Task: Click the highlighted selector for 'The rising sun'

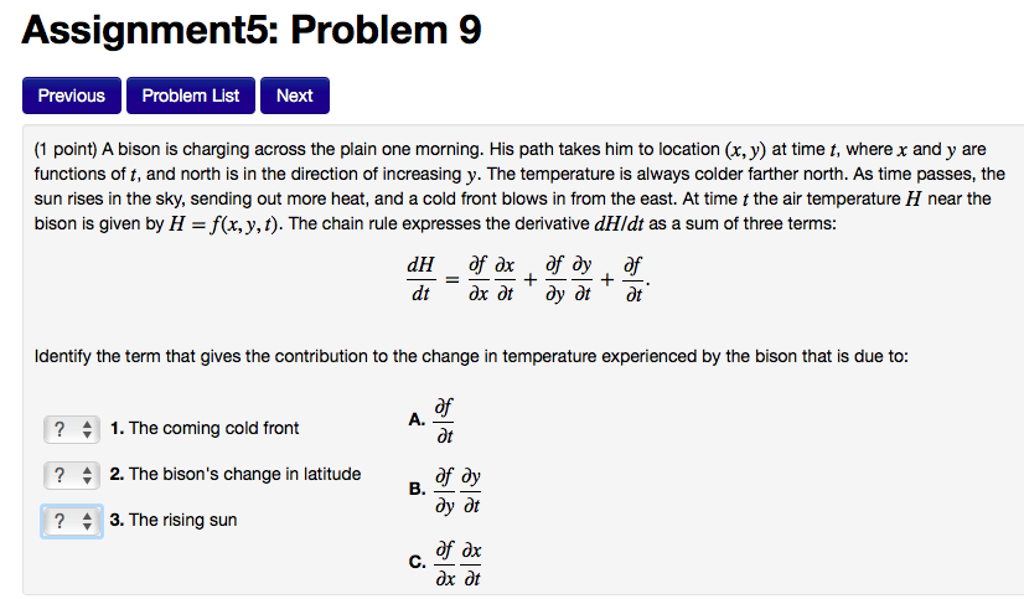Action: [x=71, y=520]
